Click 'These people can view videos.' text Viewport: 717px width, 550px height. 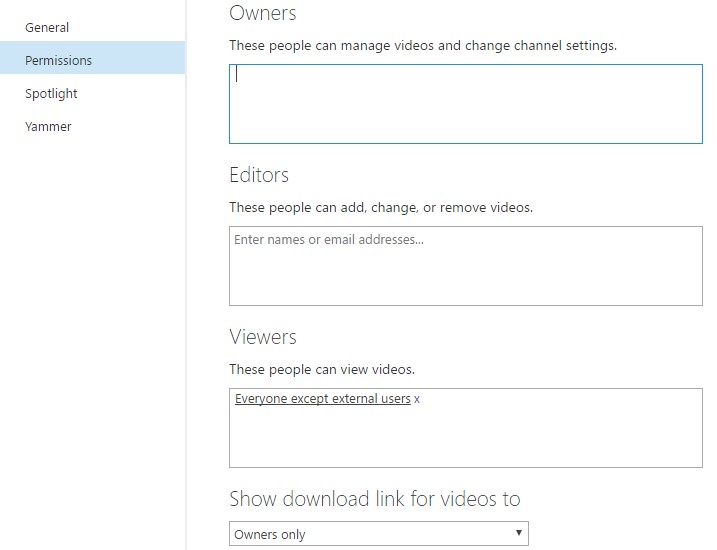[x=322, y=369]
